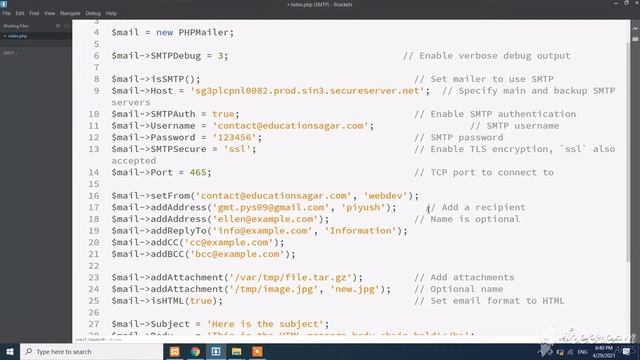Click the '$mail->isHTML(true);' line

(167, 300)
